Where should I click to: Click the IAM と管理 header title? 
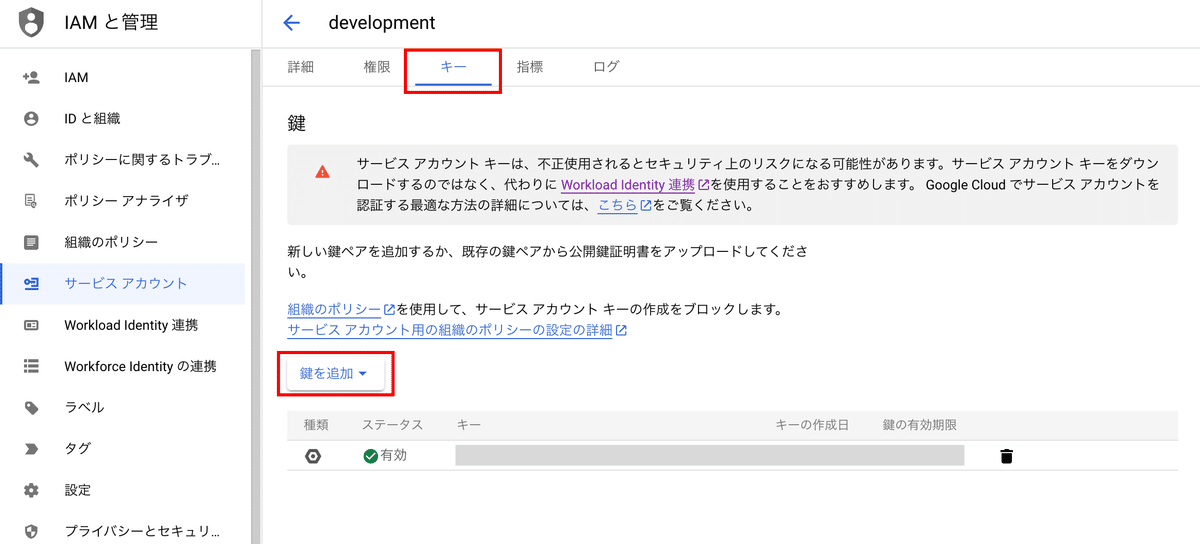pyautogui.click(x=111, y=22)
